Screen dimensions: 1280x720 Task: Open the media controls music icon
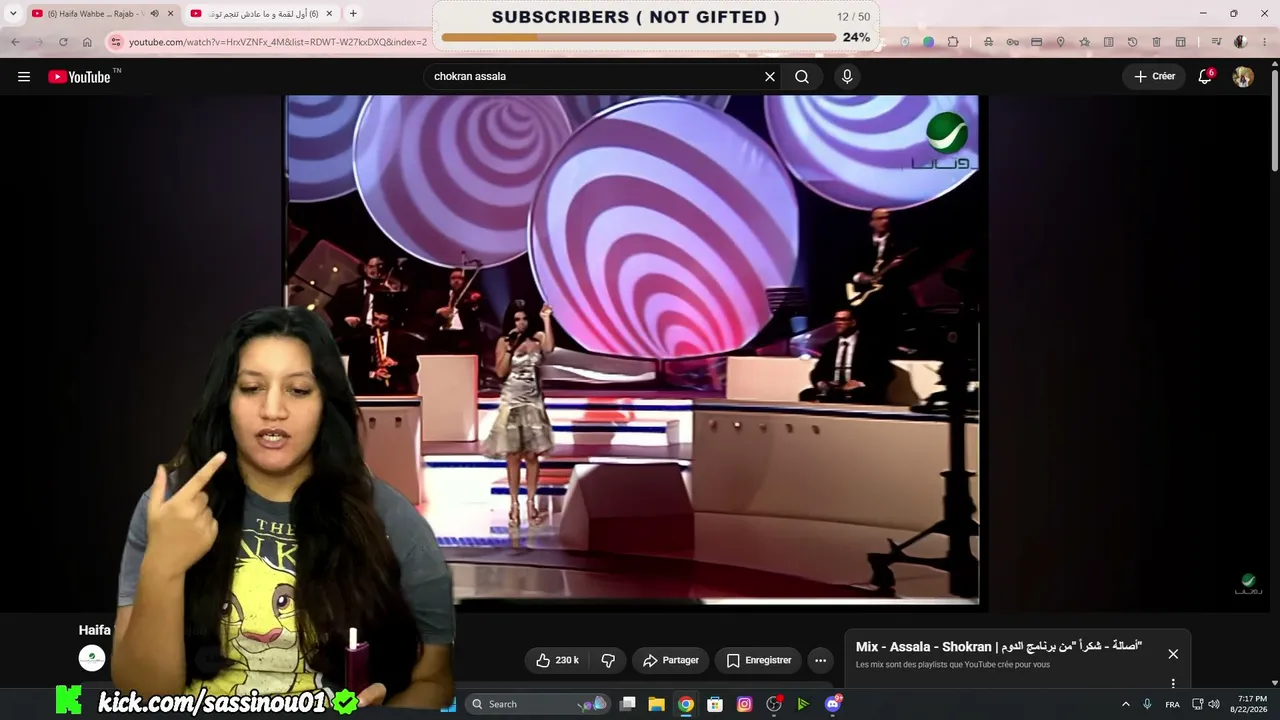1216,42
